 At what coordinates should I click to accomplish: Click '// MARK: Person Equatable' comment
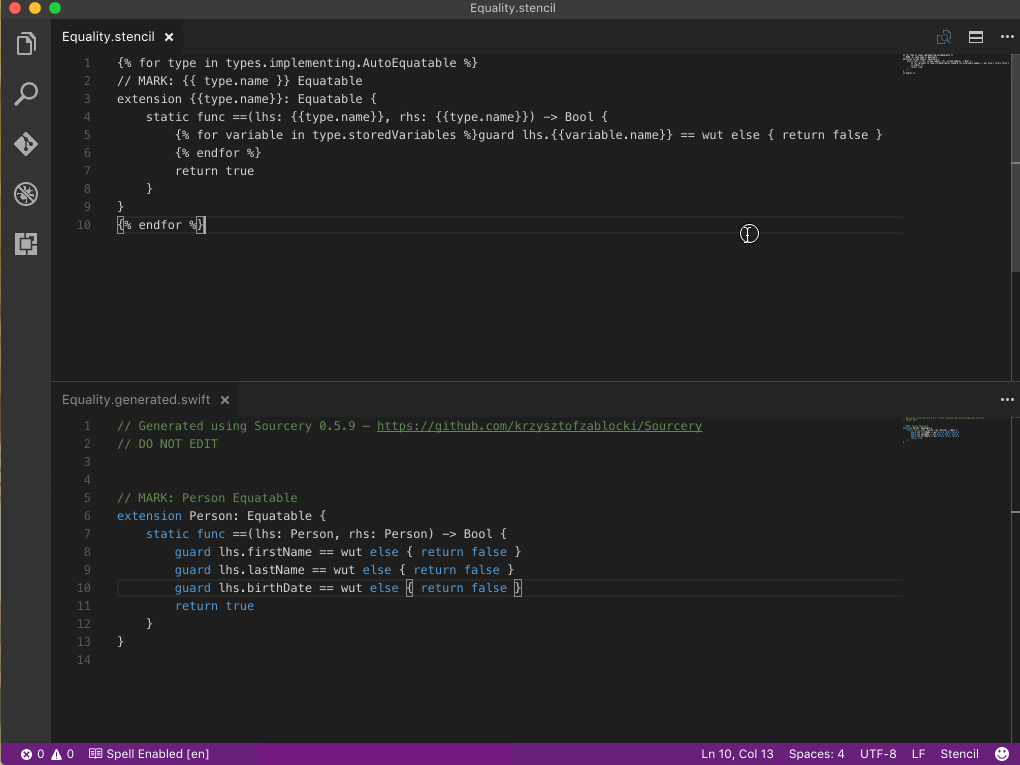click(x=207, y=498)
